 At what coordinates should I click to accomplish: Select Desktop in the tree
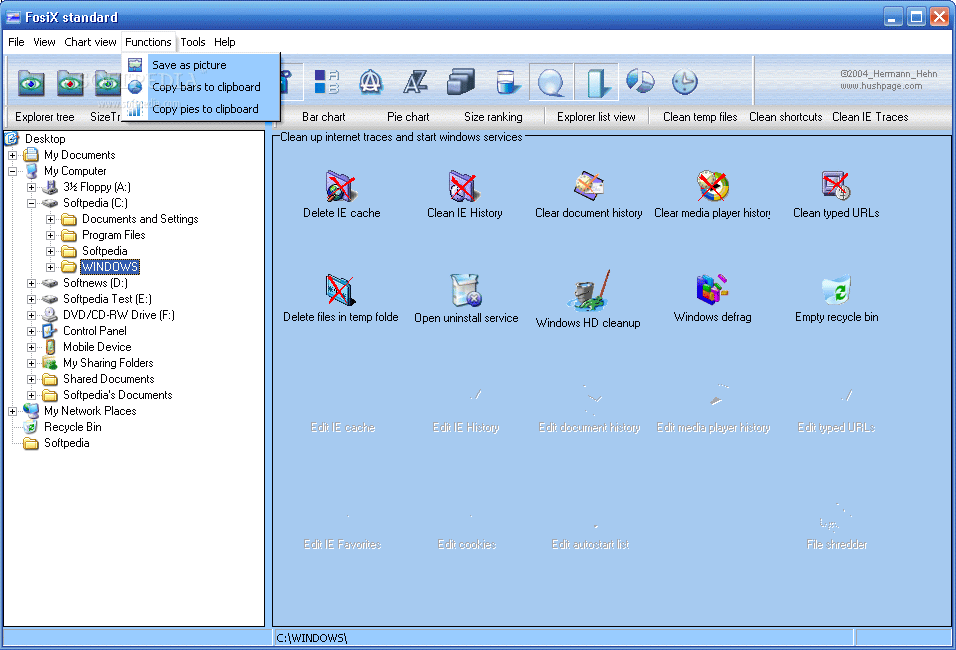tap(45, 139)
